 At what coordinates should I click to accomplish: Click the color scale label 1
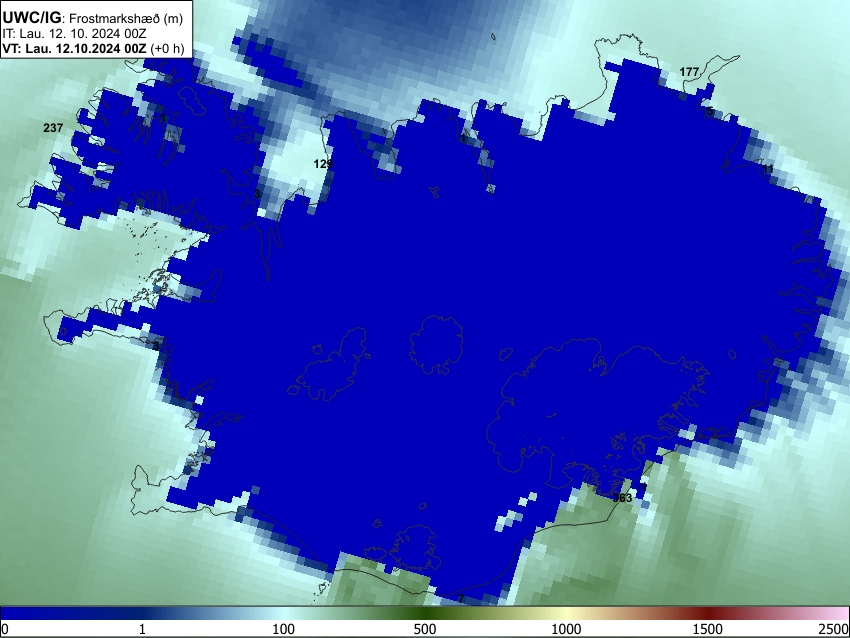point(142,629)
